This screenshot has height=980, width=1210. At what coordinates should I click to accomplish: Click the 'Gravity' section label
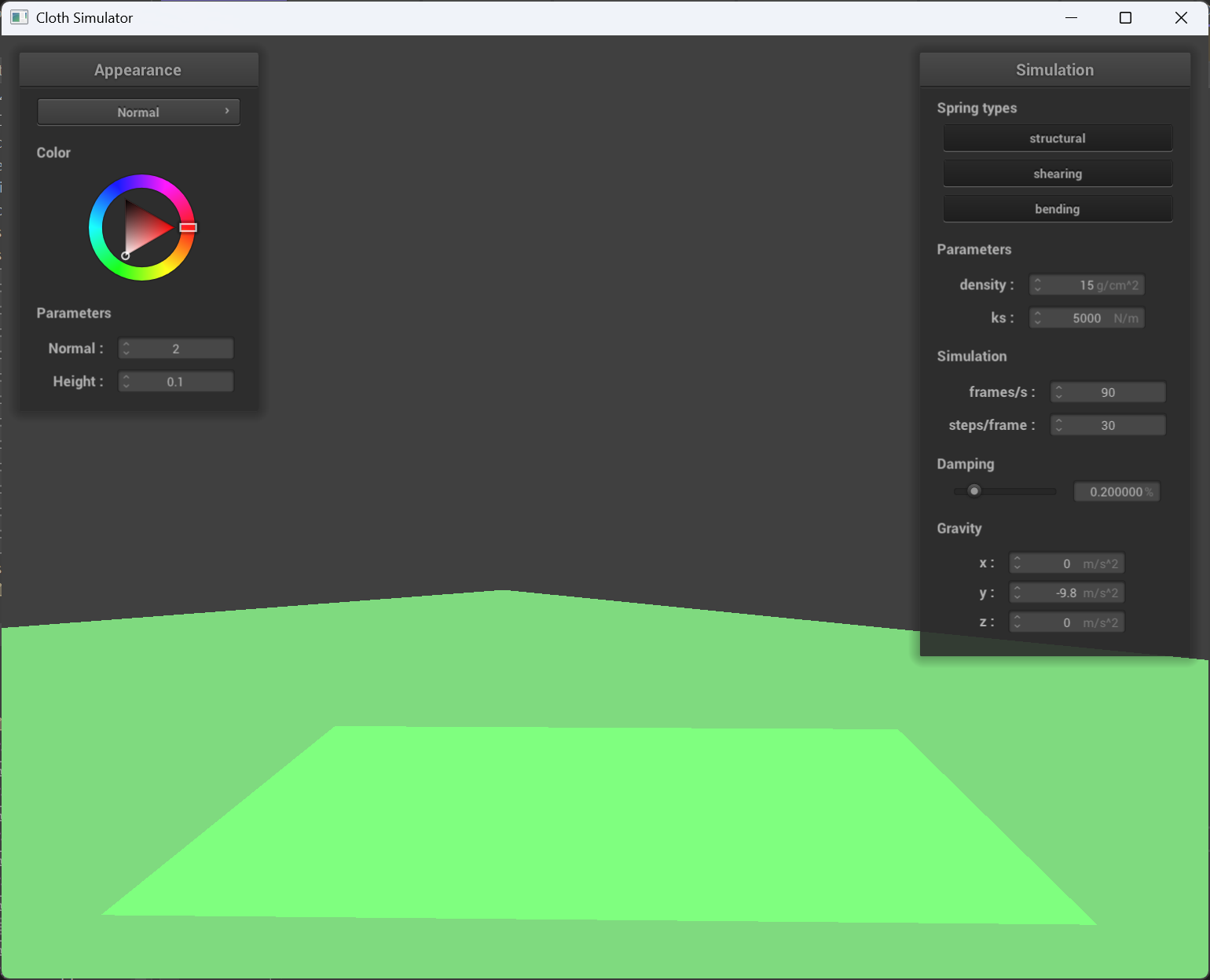[x=959, y=528]
